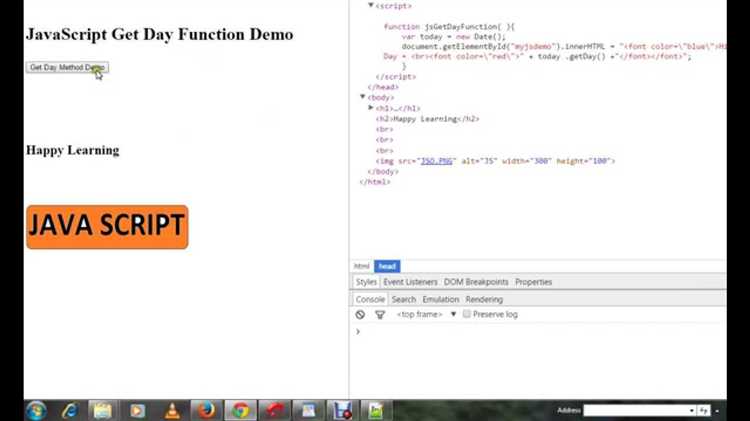Launch Internet Explorer from the taskbar

[70, 410]
